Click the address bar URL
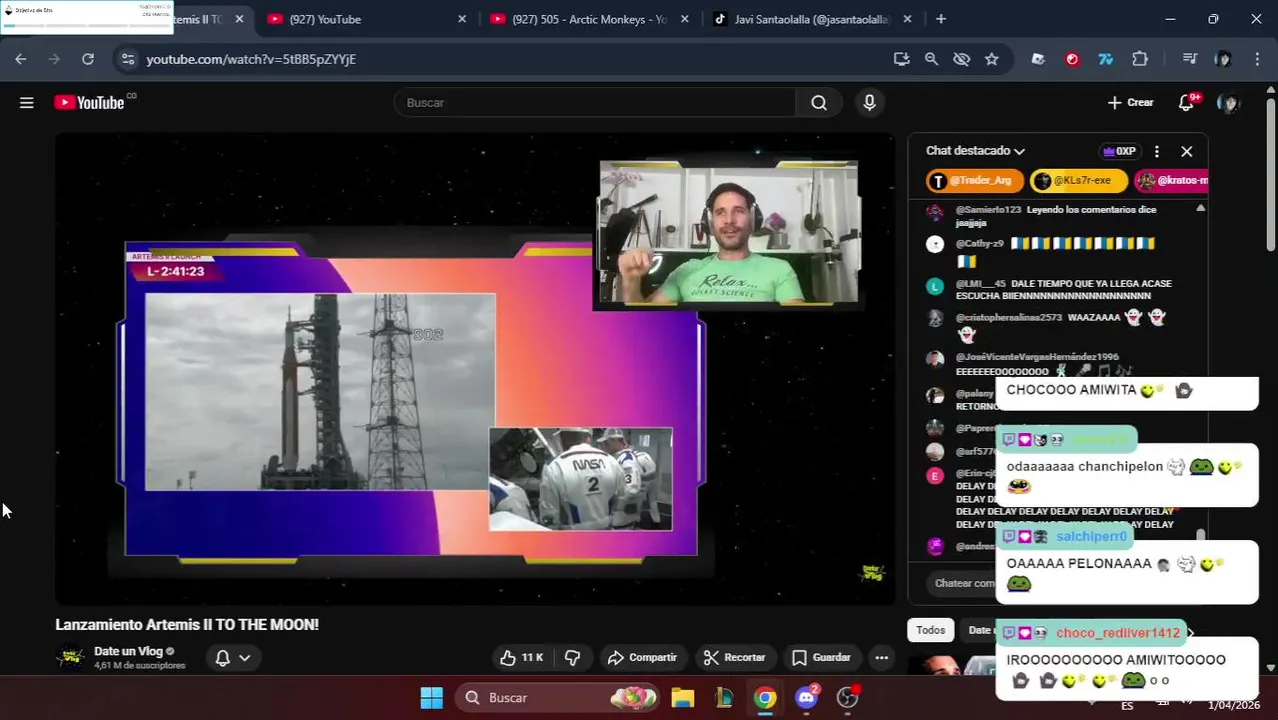Screen dimensions: 1278x720 click(x=251, y=59)
